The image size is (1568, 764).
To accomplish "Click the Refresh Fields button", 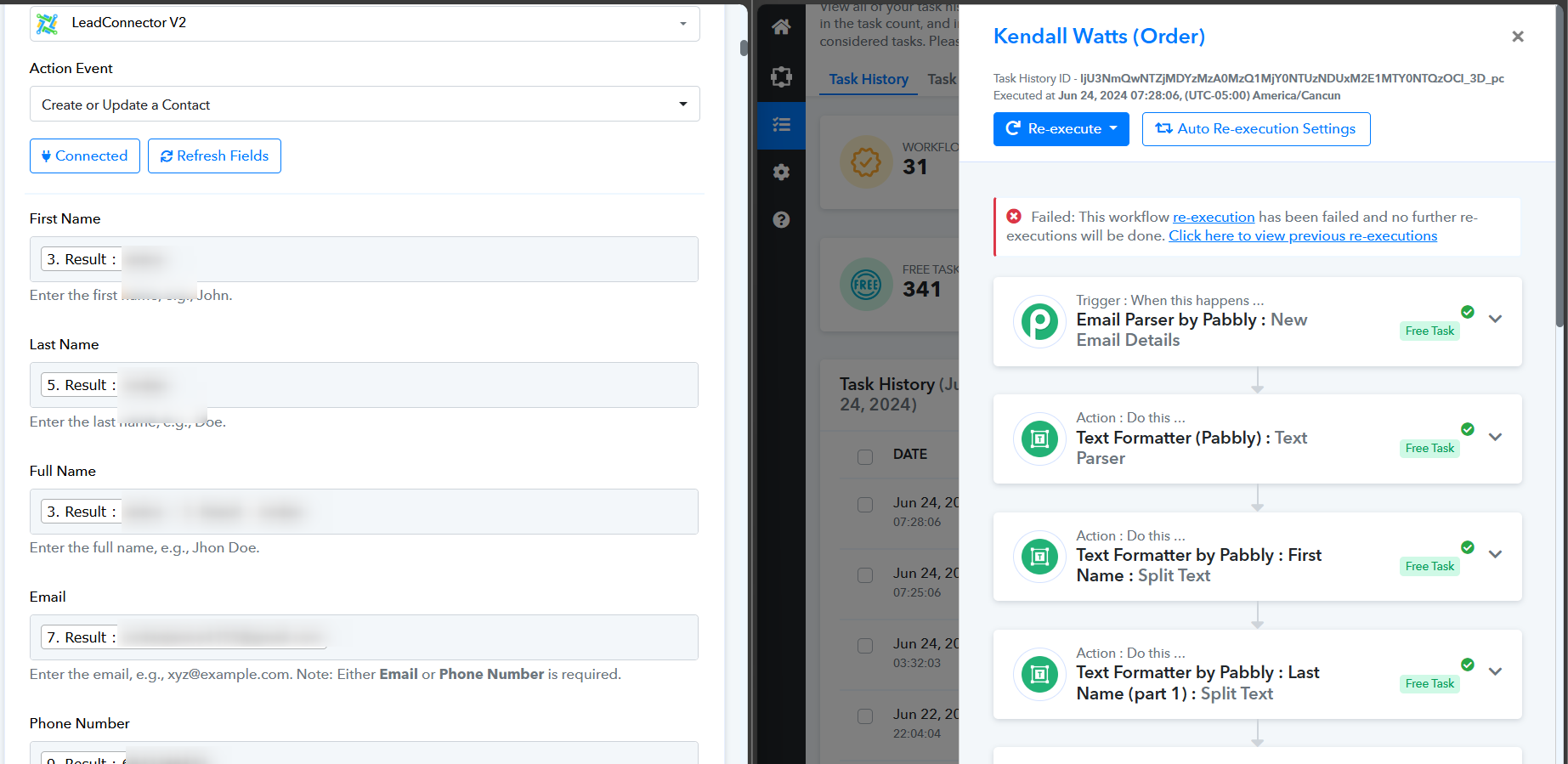I will [x=214, y=156].
